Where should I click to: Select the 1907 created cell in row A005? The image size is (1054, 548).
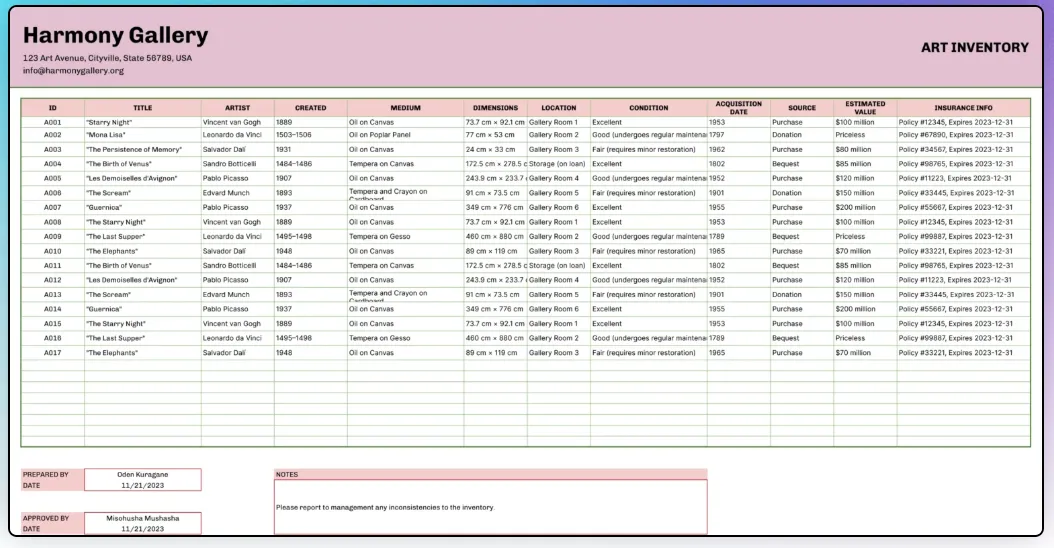[311, 178]
